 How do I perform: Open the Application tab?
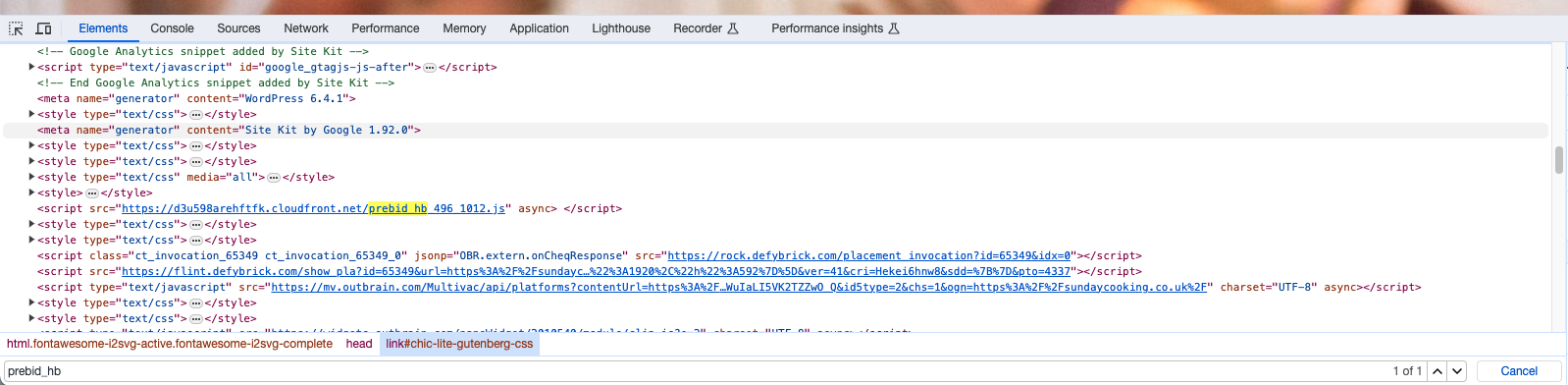tap(539, 28)
